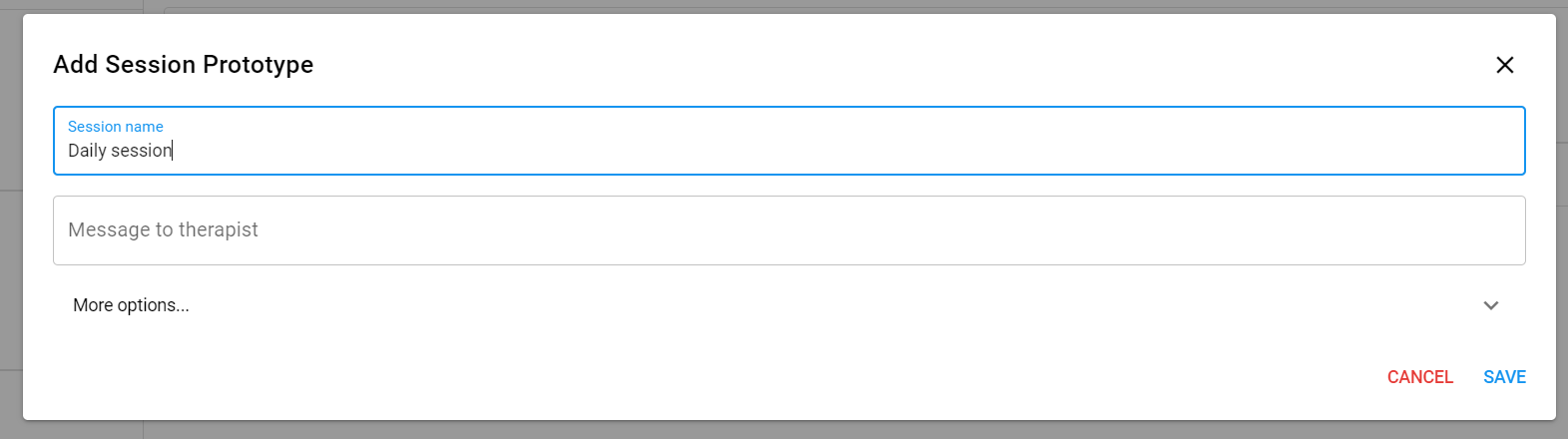Image resolution: width=1568 pixels, height=439 pixels.
Task: Click the typed text Daily session
Action: [120, 151]
